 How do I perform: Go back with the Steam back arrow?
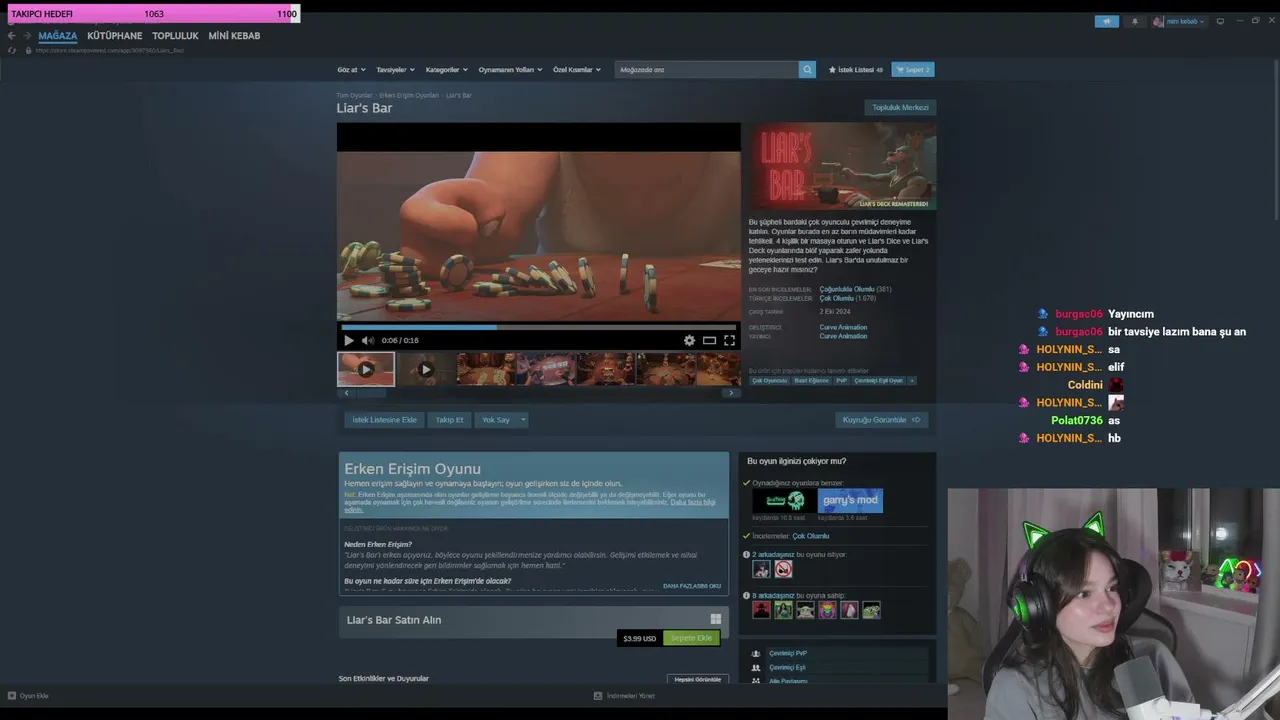pos(12,36)
